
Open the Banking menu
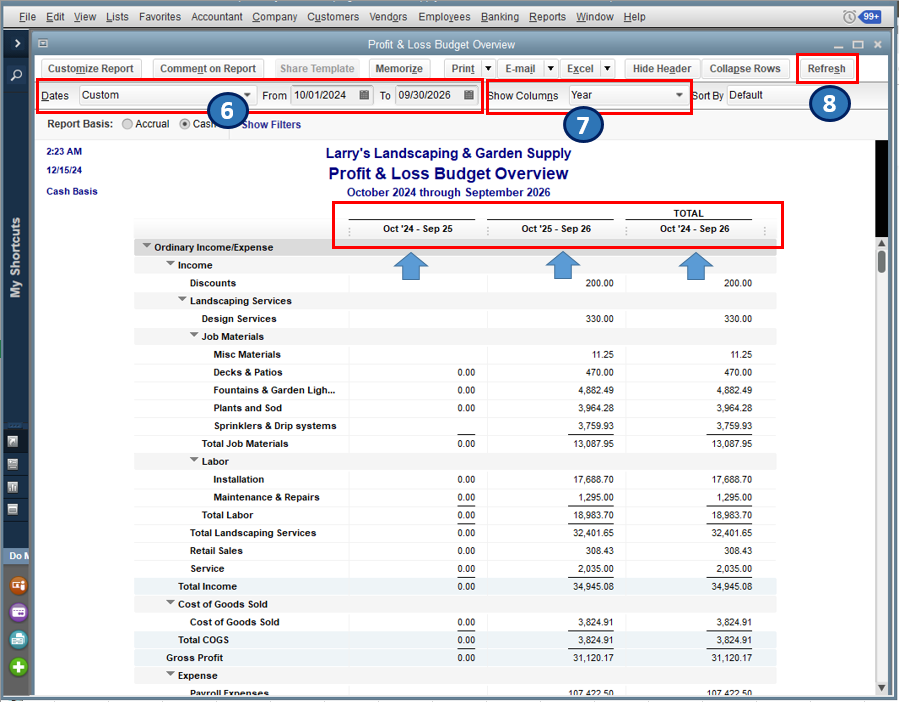[x=499, y=17]
